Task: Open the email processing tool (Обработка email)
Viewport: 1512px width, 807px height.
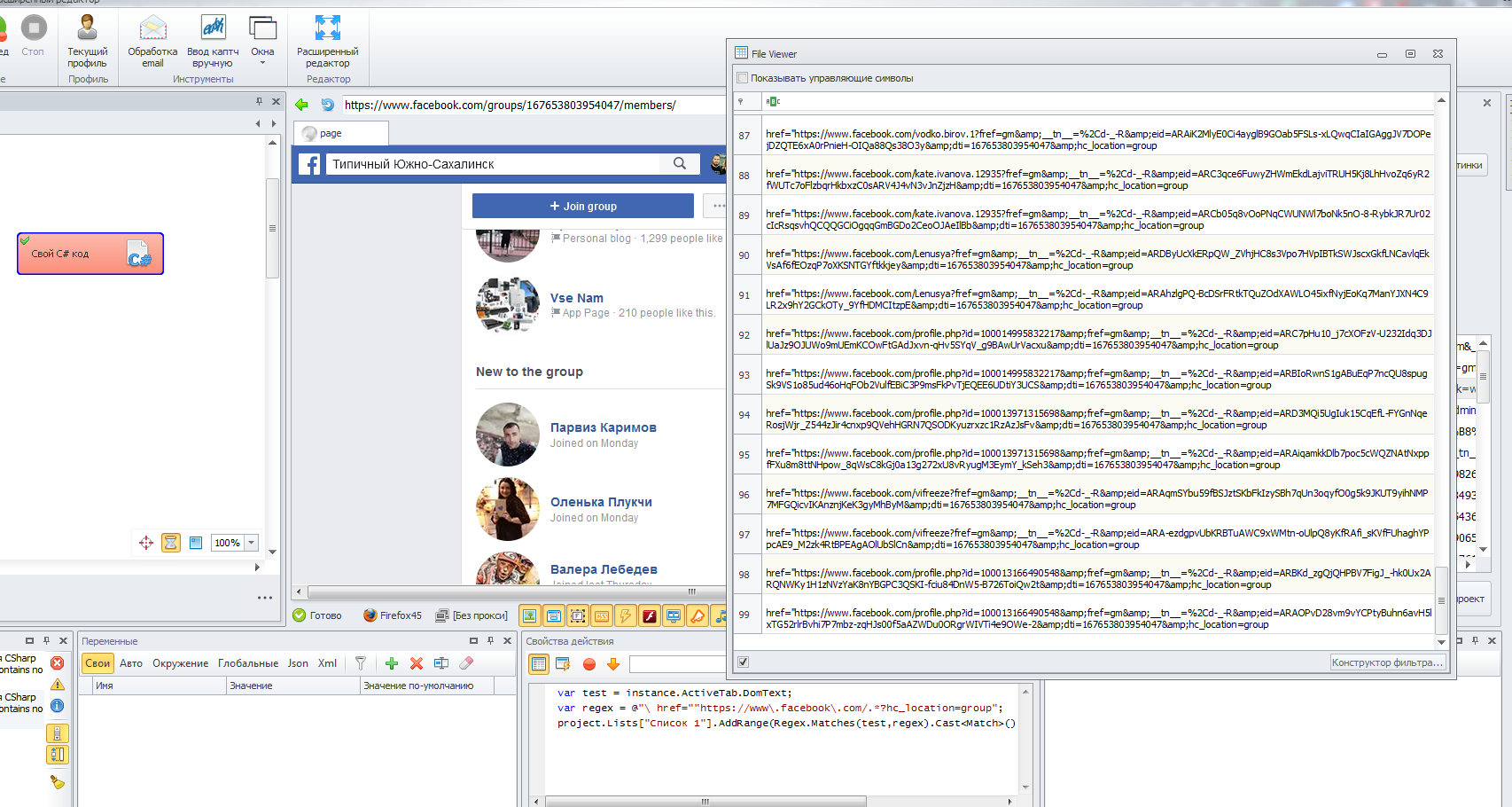Action: 152,42
